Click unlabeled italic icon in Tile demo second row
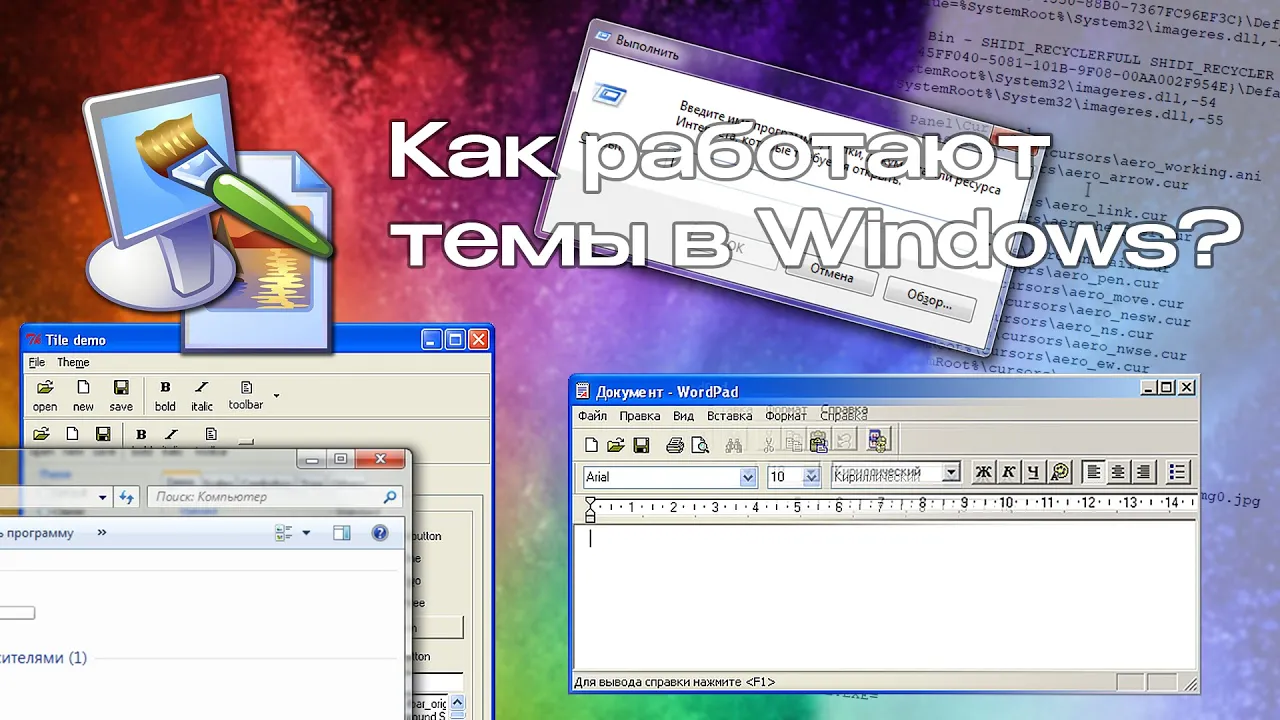This screenshot has height=720, width=1280. coord(172,434)
